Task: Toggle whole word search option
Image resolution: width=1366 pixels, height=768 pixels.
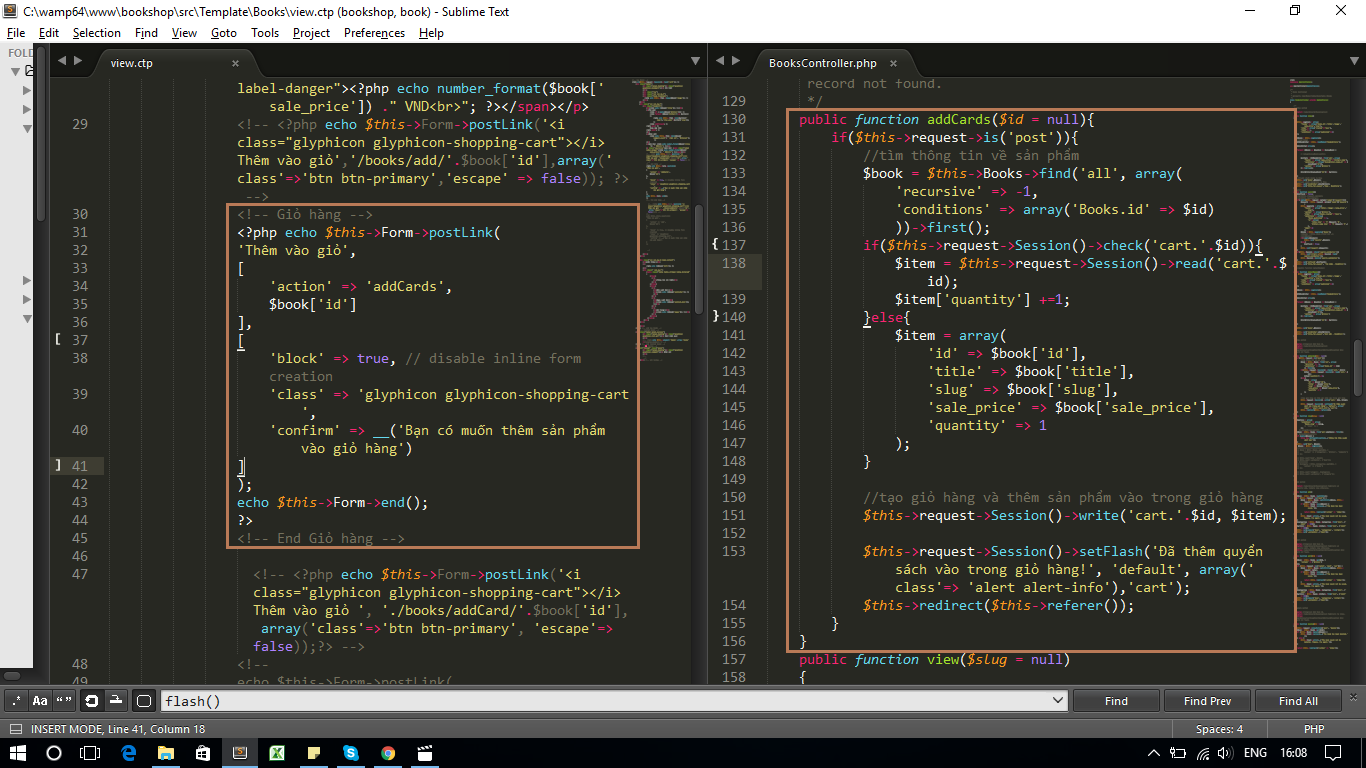Action: click(x=64, y=701)
